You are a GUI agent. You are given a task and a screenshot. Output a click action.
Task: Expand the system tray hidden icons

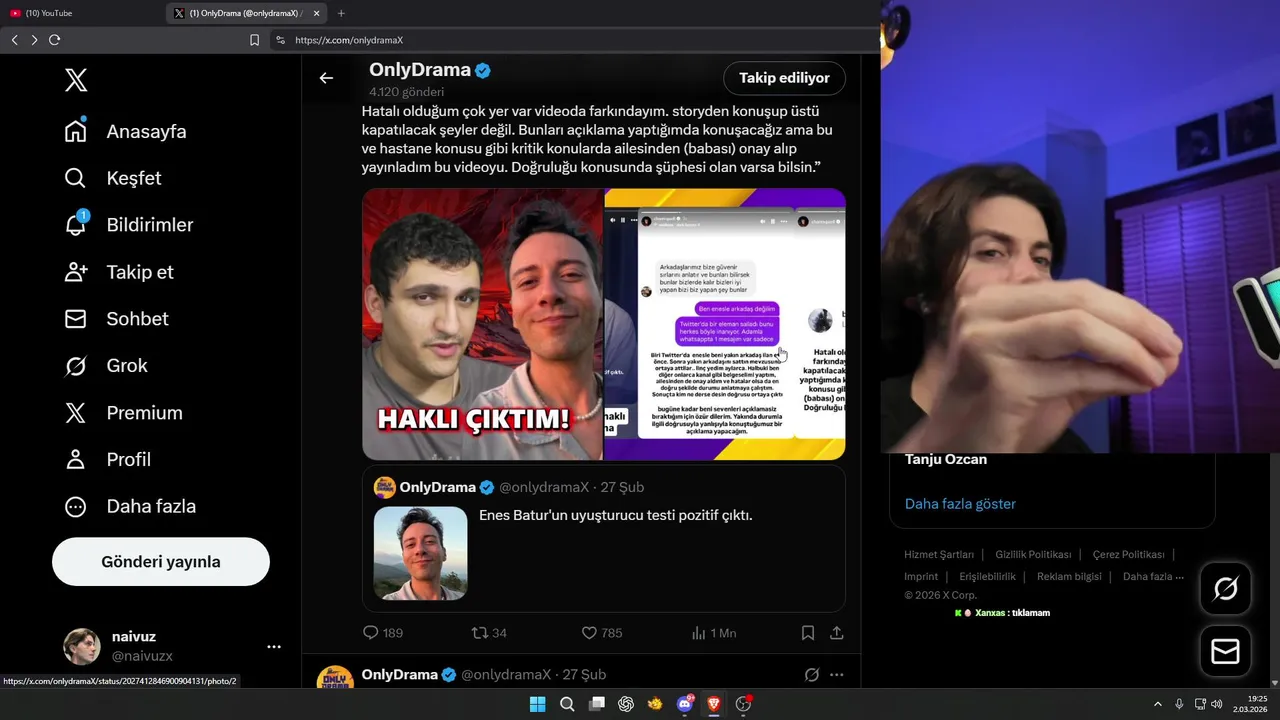click(1158, 704)
